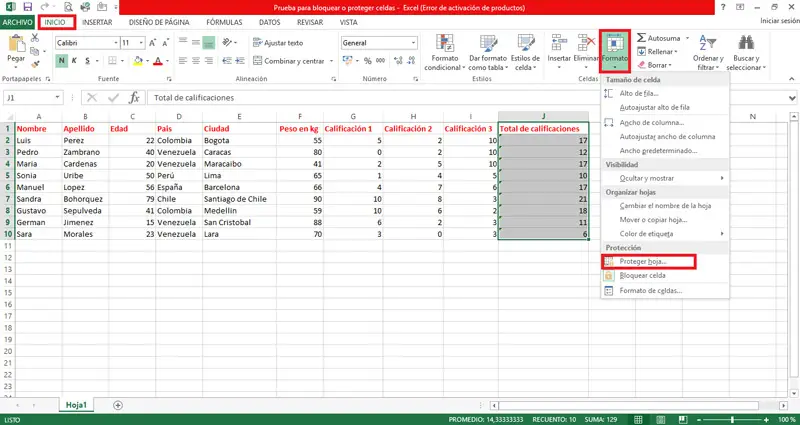Switch to the INSERTAR ribbon tab
This screenshot has width=800, height=425.
(97, 22)
